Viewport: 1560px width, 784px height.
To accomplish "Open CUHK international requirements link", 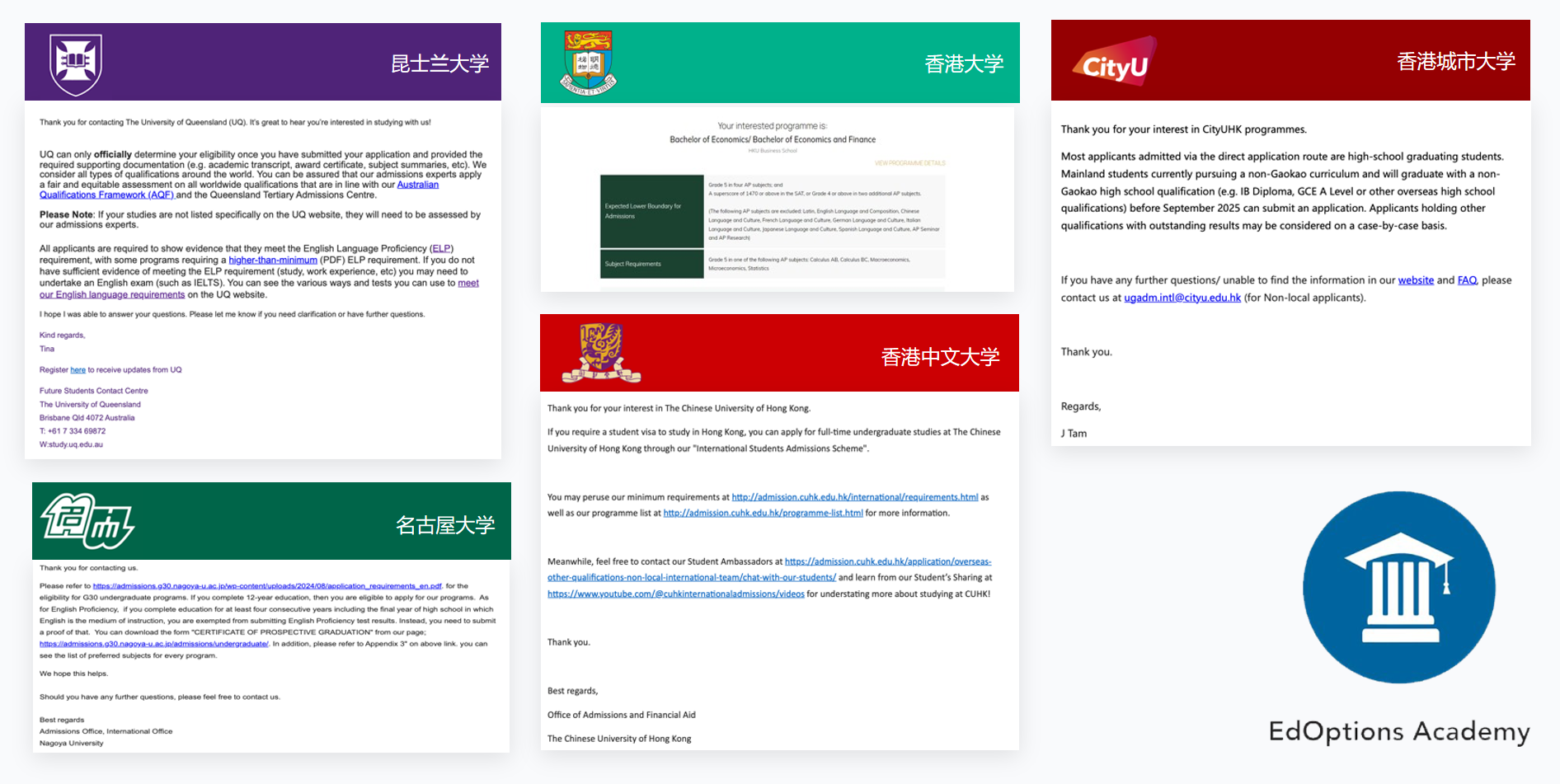I will point(855,497).
